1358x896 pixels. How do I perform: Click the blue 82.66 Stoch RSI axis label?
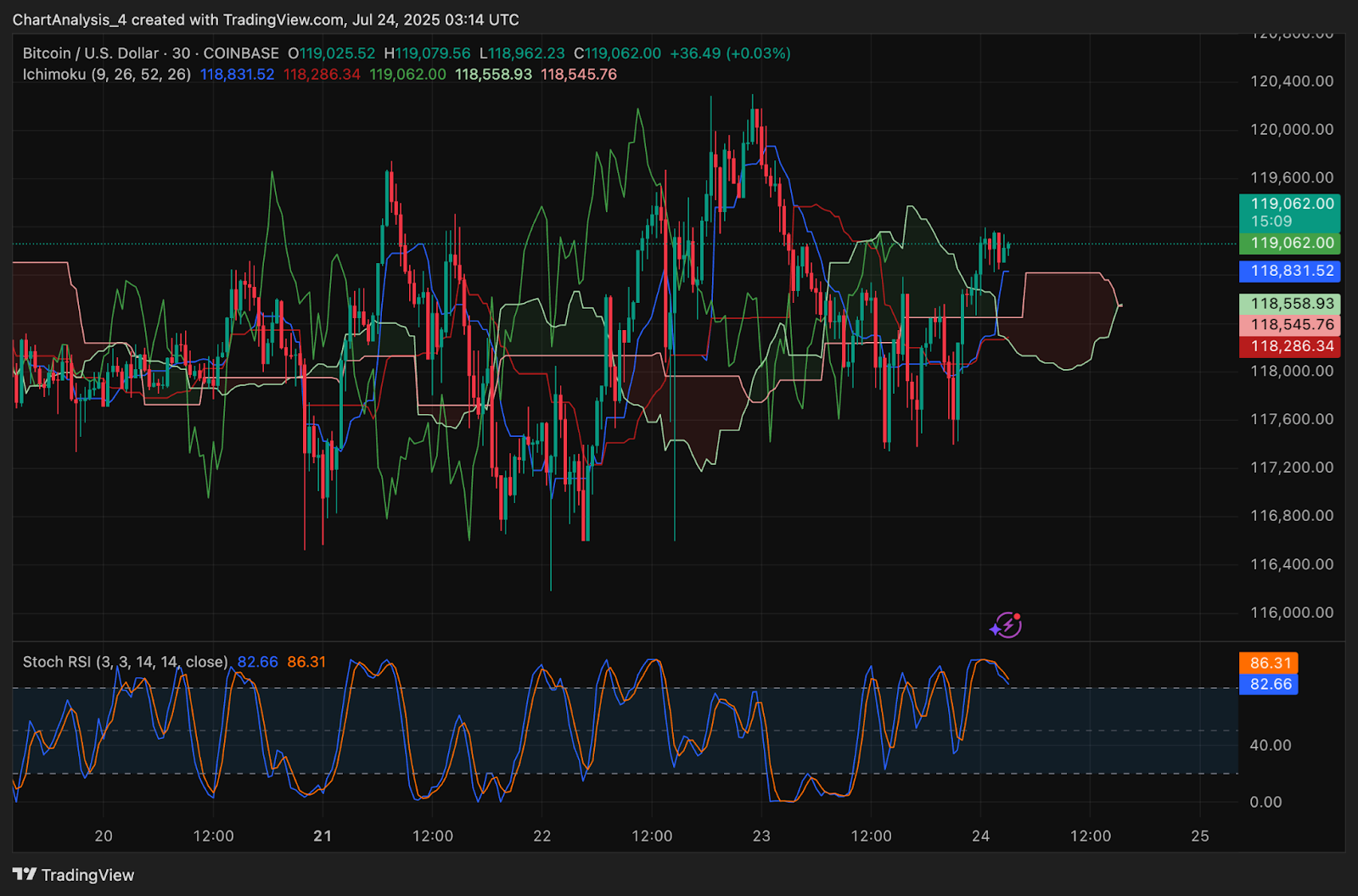[x=1269, y=684]
